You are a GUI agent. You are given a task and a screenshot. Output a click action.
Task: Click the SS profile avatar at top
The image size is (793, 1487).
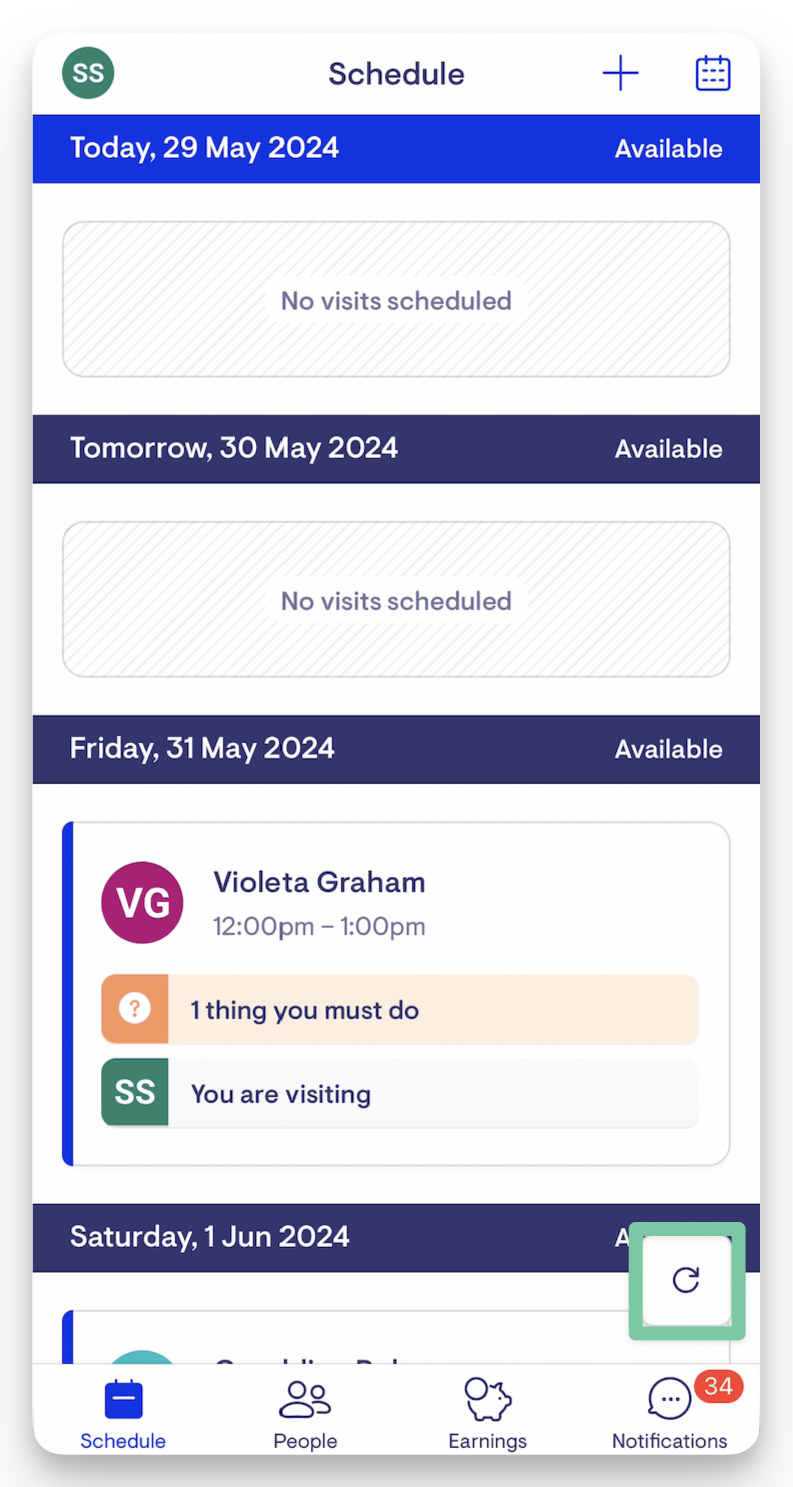[x=88, y=73]
